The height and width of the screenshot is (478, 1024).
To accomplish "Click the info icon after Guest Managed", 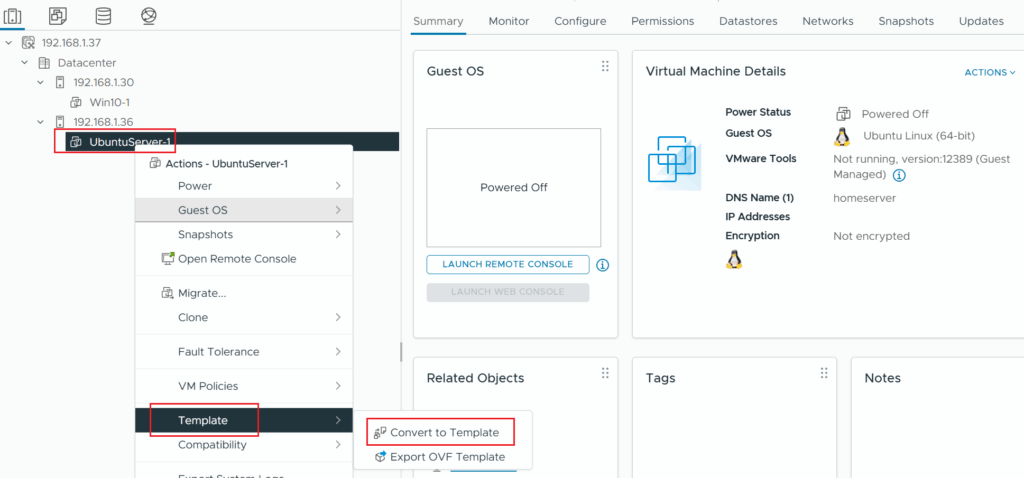I will 899,175.
